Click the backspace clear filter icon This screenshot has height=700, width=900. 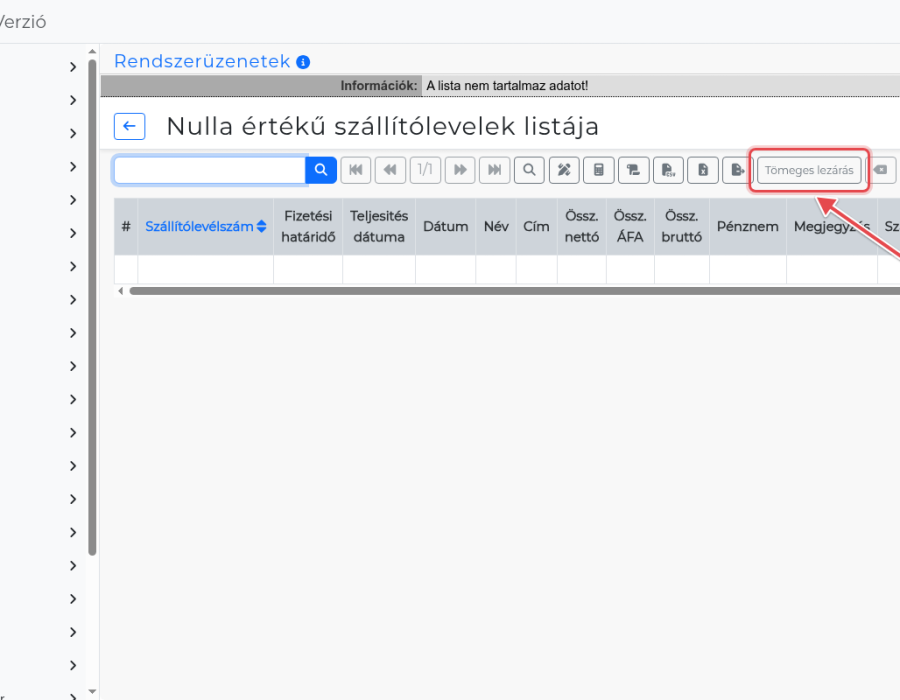pos(881,170)
